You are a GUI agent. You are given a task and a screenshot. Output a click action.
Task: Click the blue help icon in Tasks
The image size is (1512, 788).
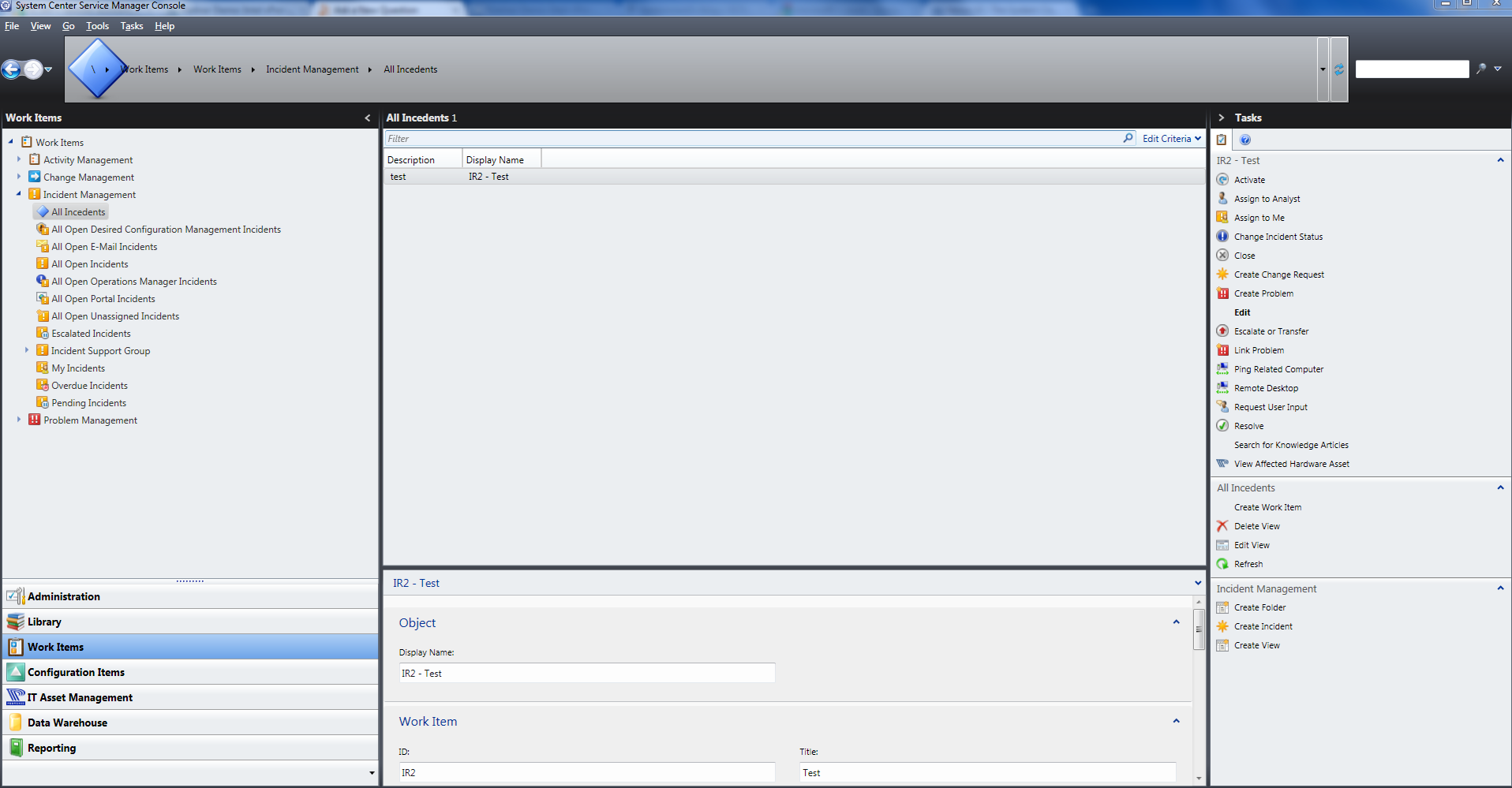[1245, 140]
